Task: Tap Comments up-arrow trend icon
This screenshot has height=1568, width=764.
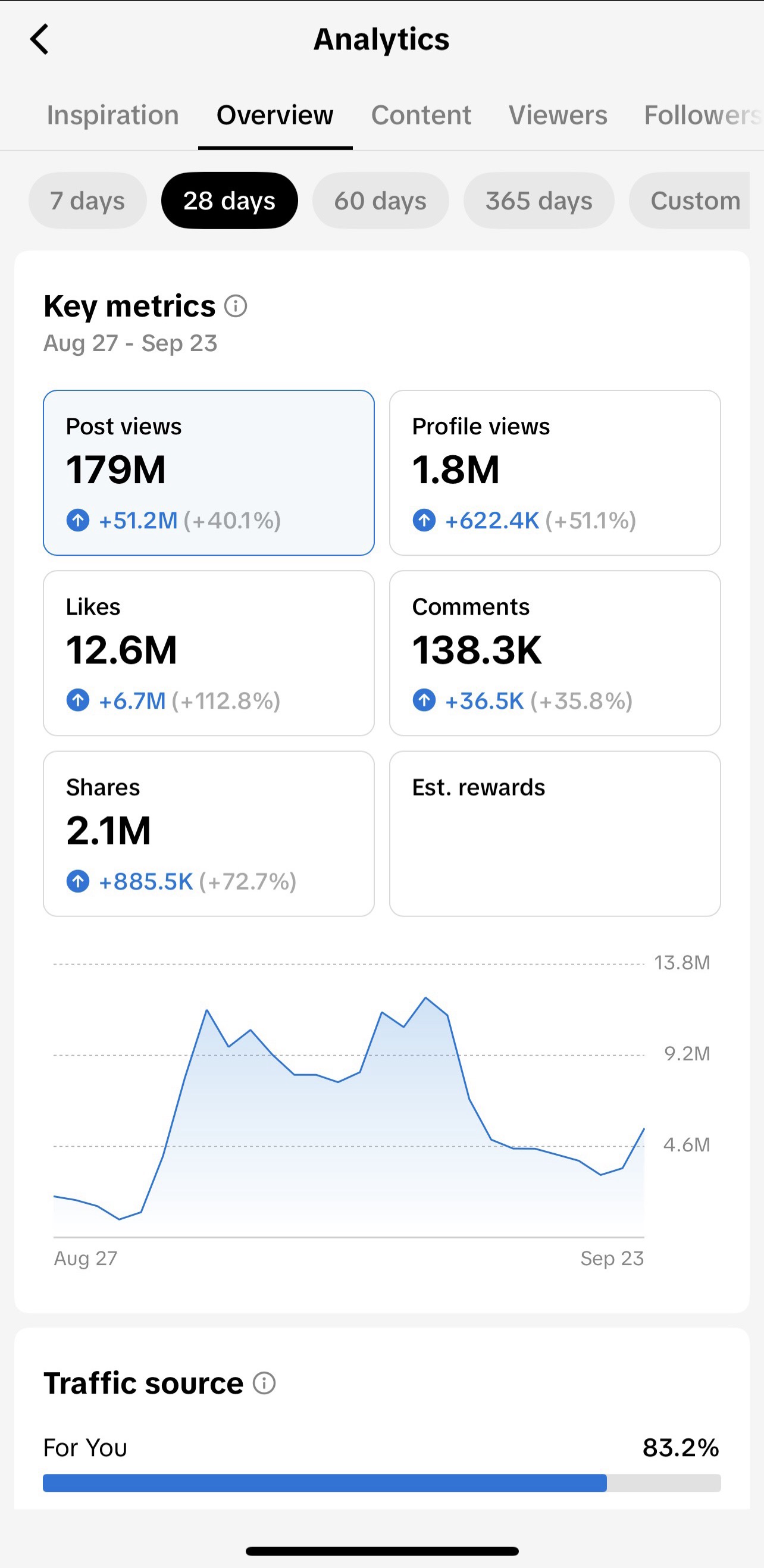Action: [x=424, y=700]
